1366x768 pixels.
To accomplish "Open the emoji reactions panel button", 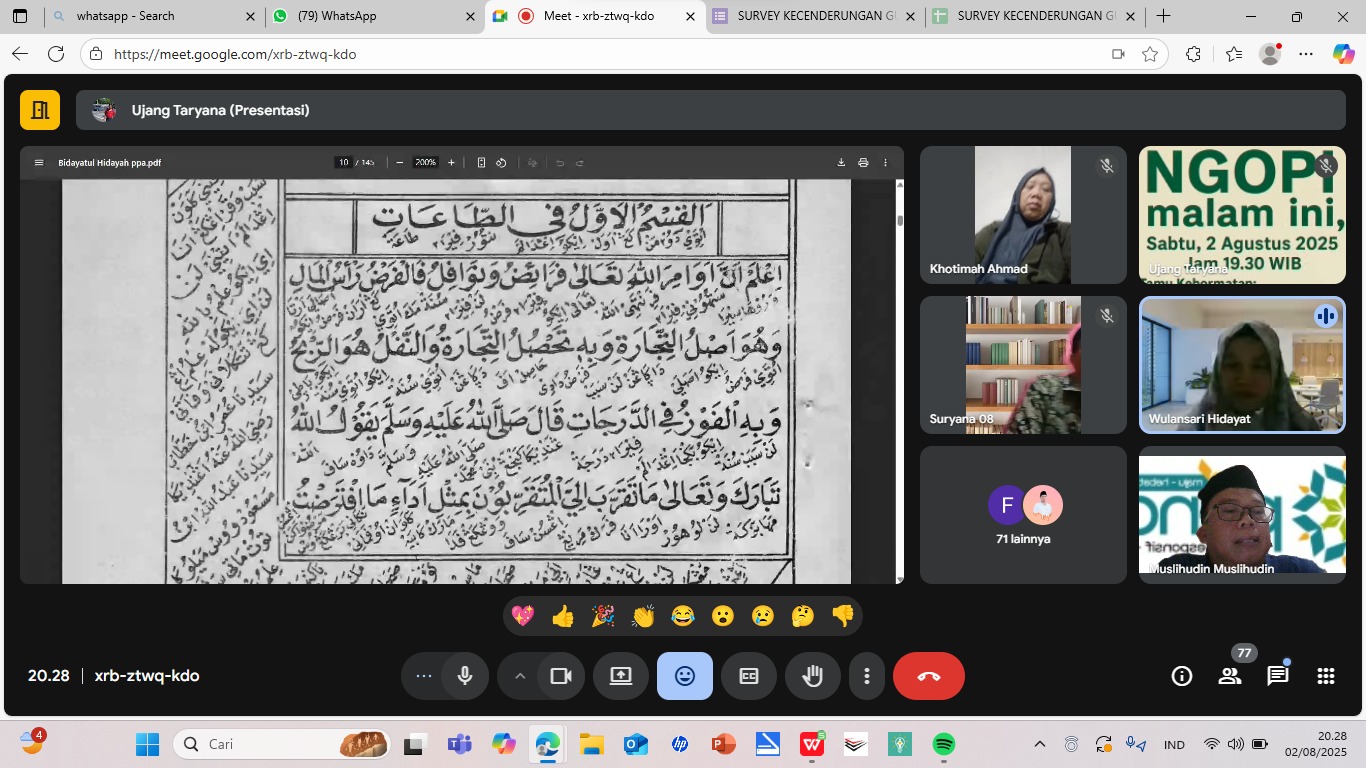I will [x=684, y=676].
